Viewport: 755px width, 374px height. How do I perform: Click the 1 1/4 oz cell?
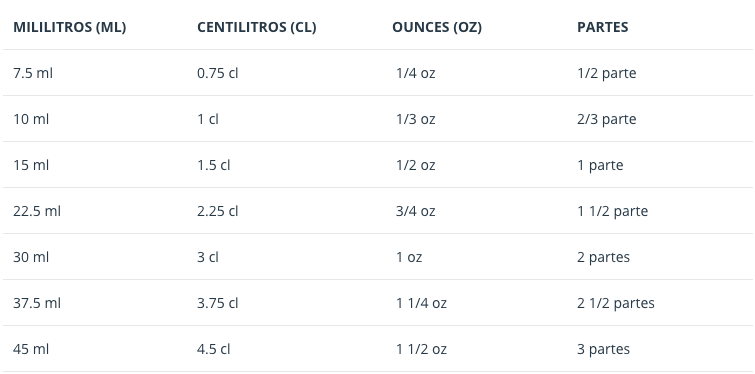pyautogui.click(x=421, y=303)
